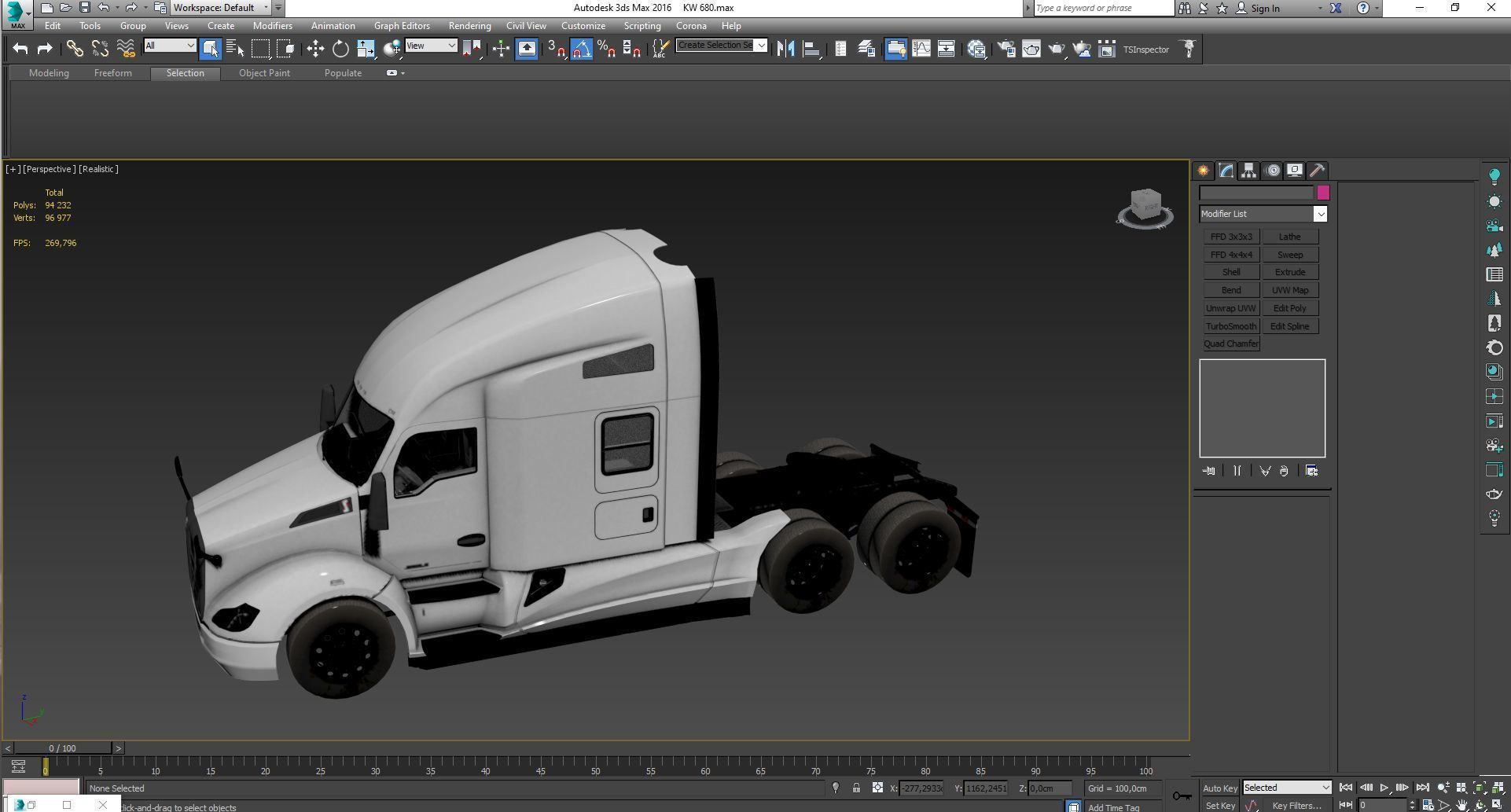
Task: Apply the Edit Poly modifier button
Action: 1290,308
